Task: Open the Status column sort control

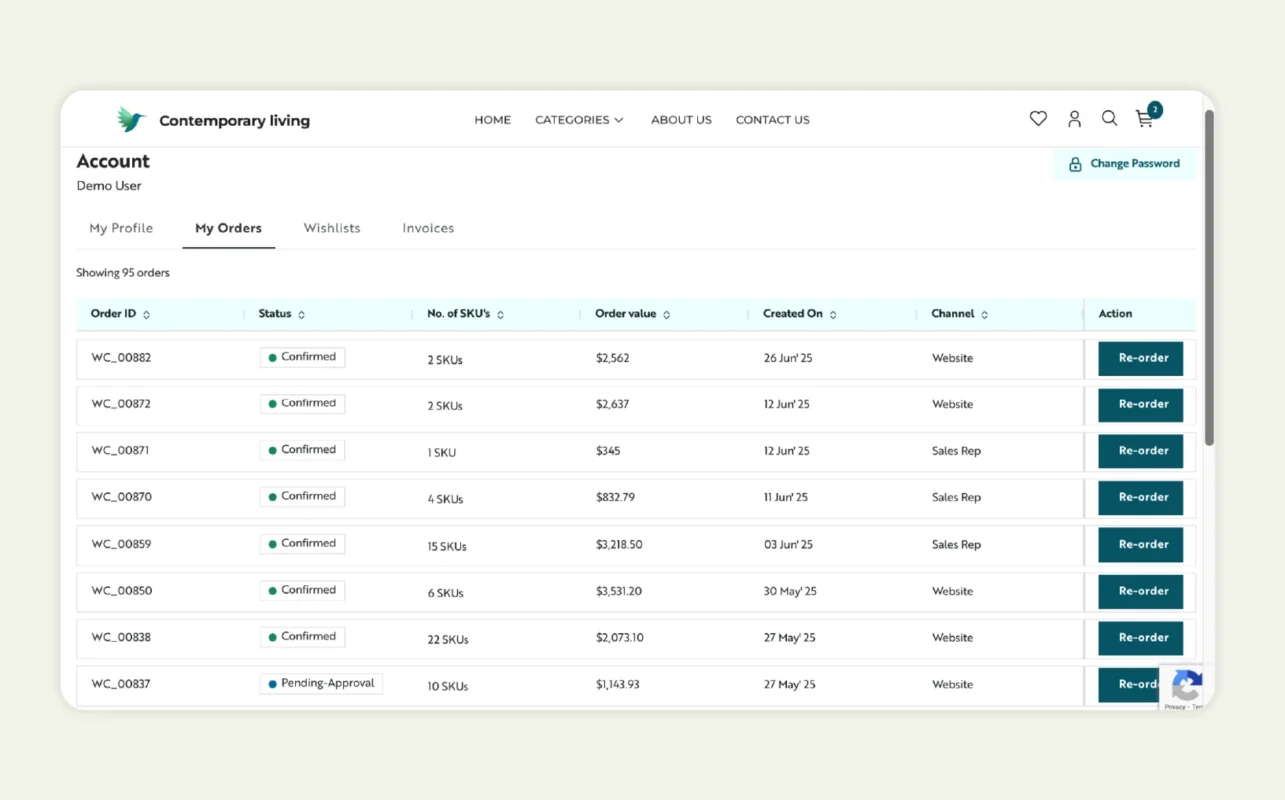Action: [x=304, y=313]
